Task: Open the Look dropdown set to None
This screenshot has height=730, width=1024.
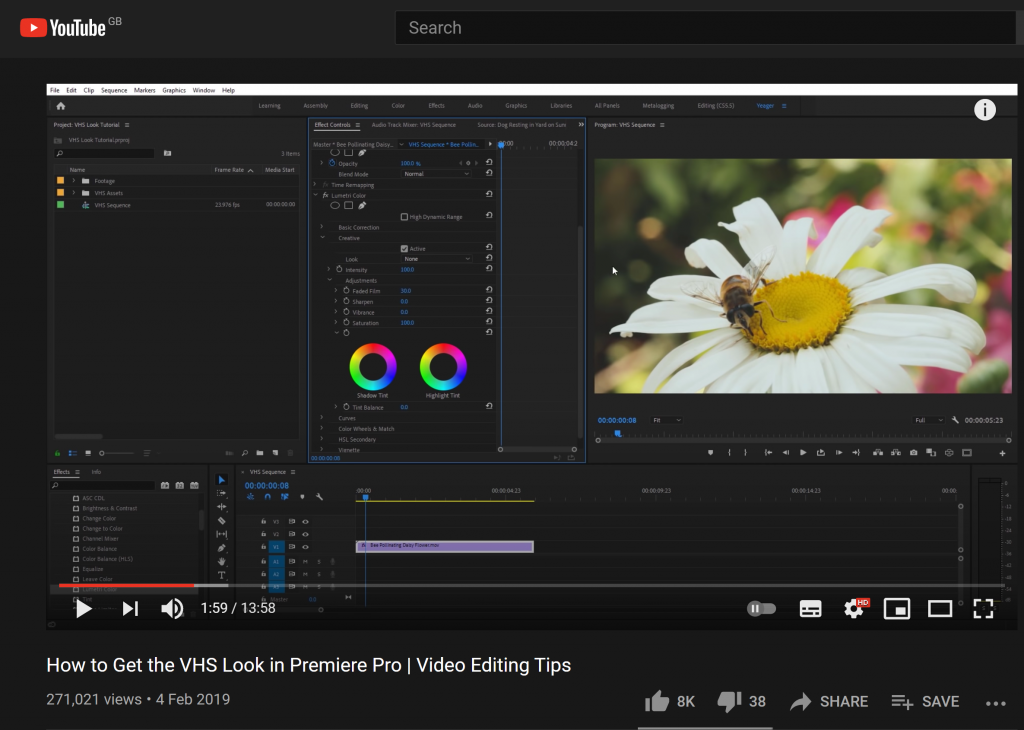Action: click(x=436, y=259)
